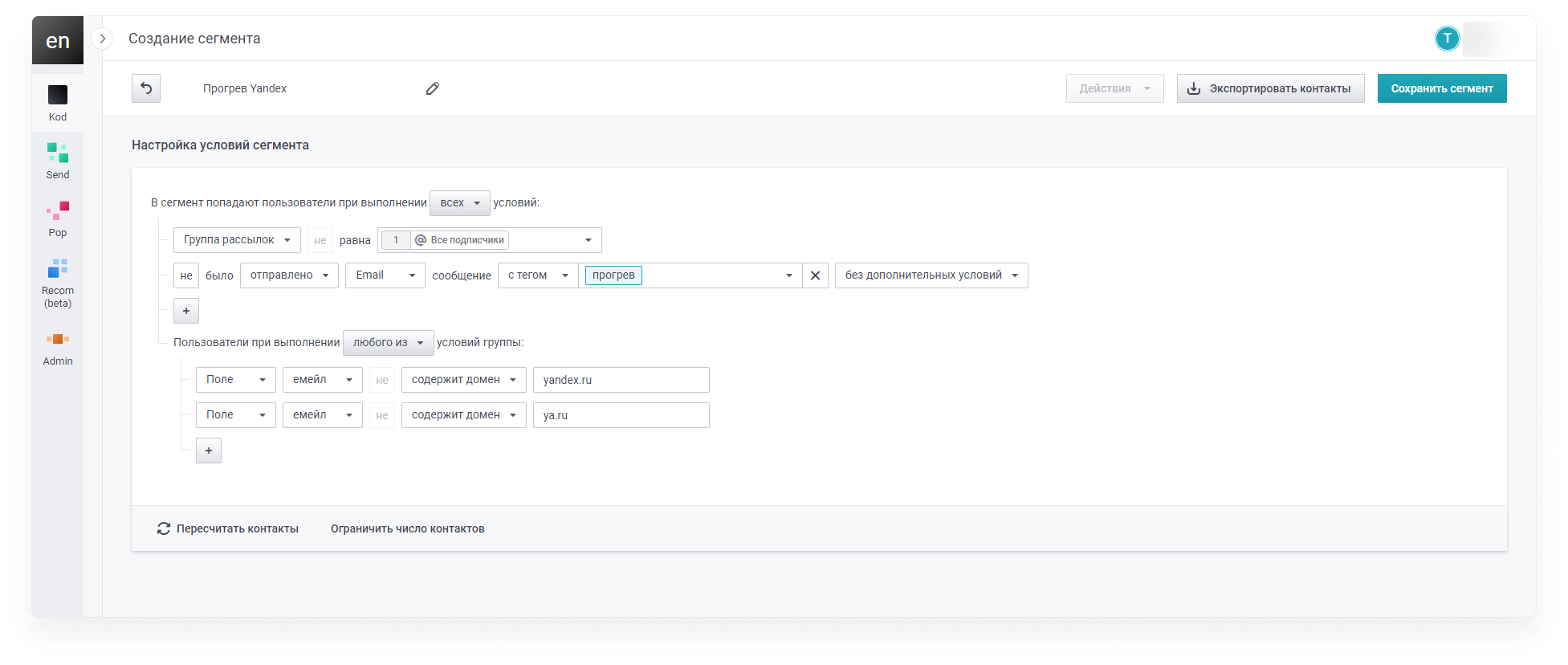Open the 'всех' conditions dropdown
1568x665 pixels.
[x=460, y=203]
